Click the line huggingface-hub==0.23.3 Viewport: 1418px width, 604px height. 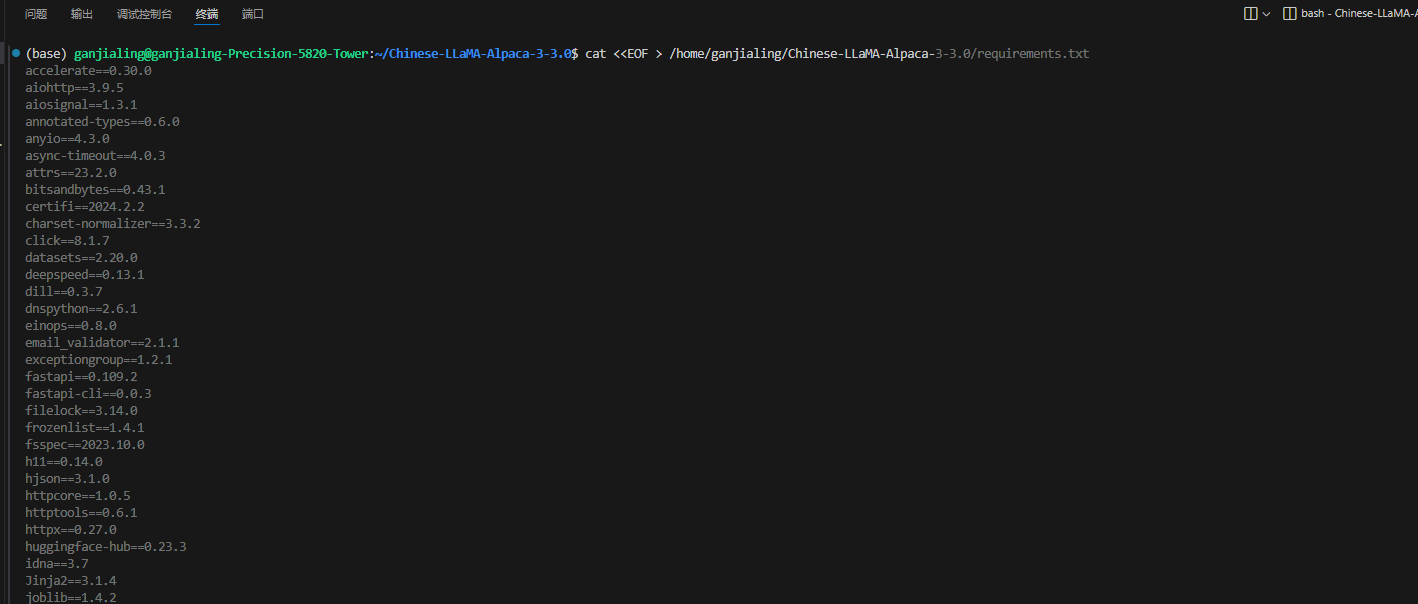click(x=106, y=547)
